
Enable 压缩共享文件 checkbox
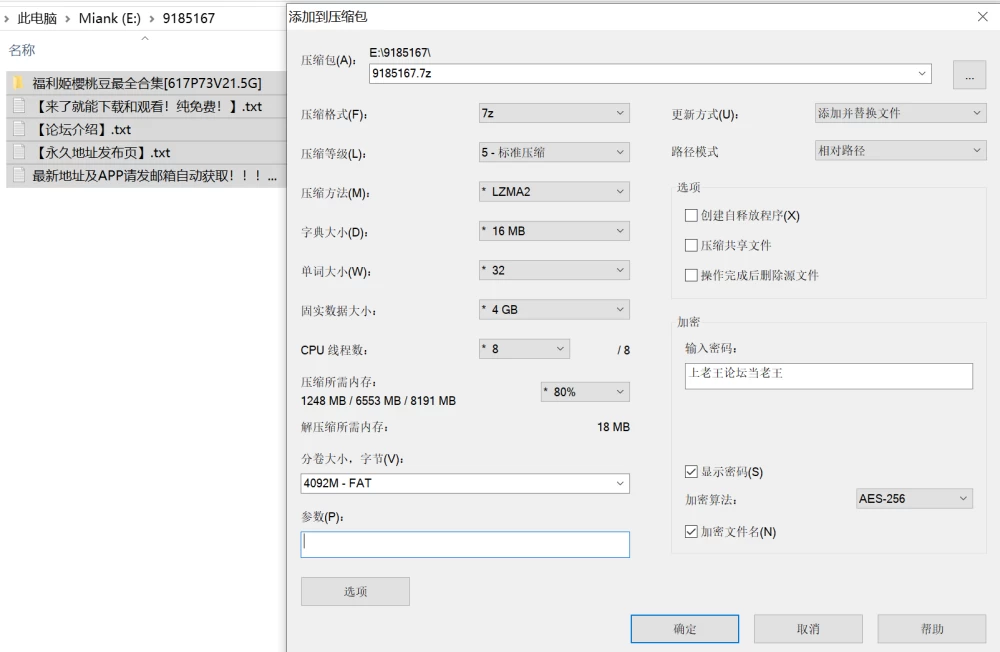coord(691,246)
